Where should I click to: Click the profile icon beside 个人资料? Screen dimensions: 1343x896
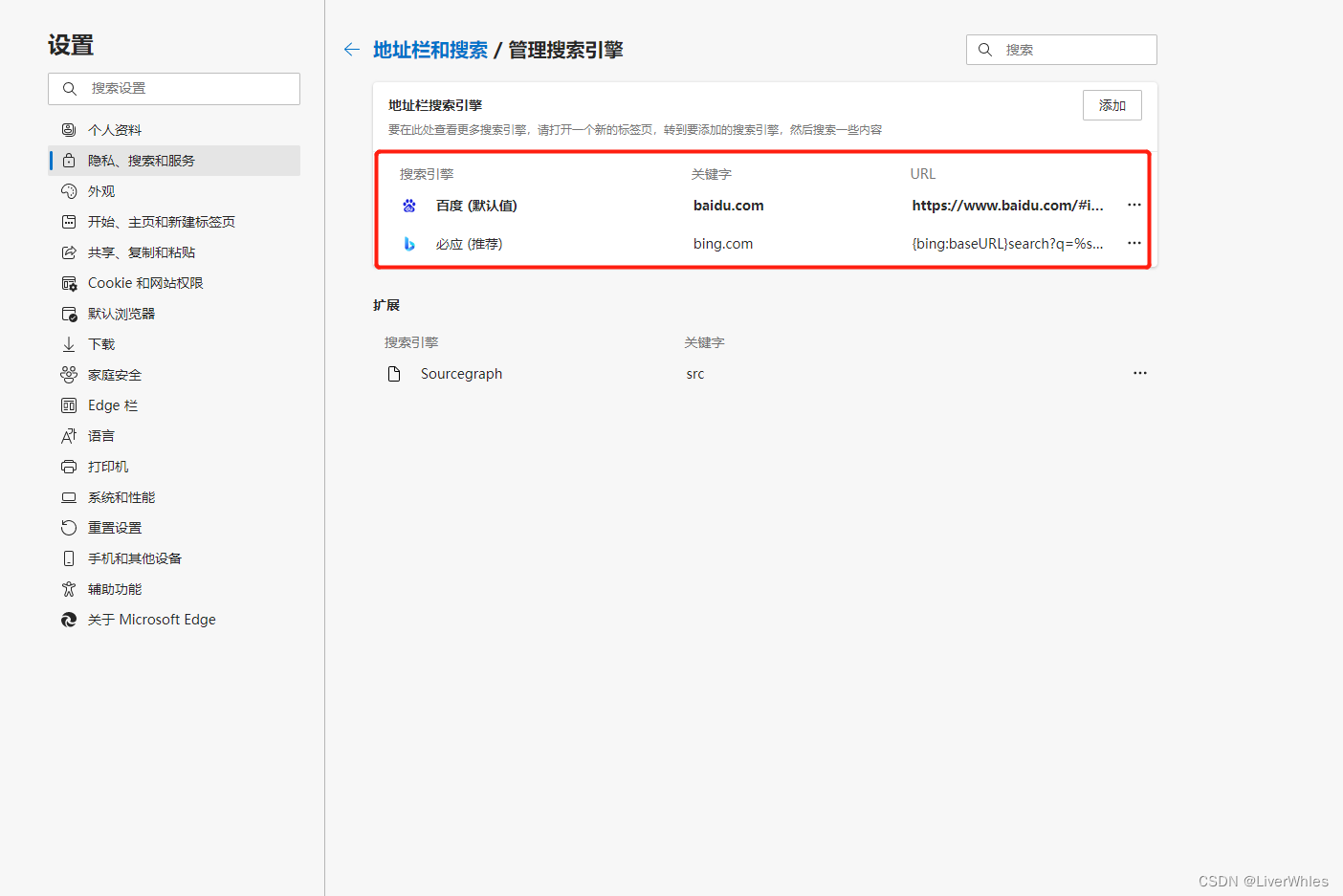69,130
